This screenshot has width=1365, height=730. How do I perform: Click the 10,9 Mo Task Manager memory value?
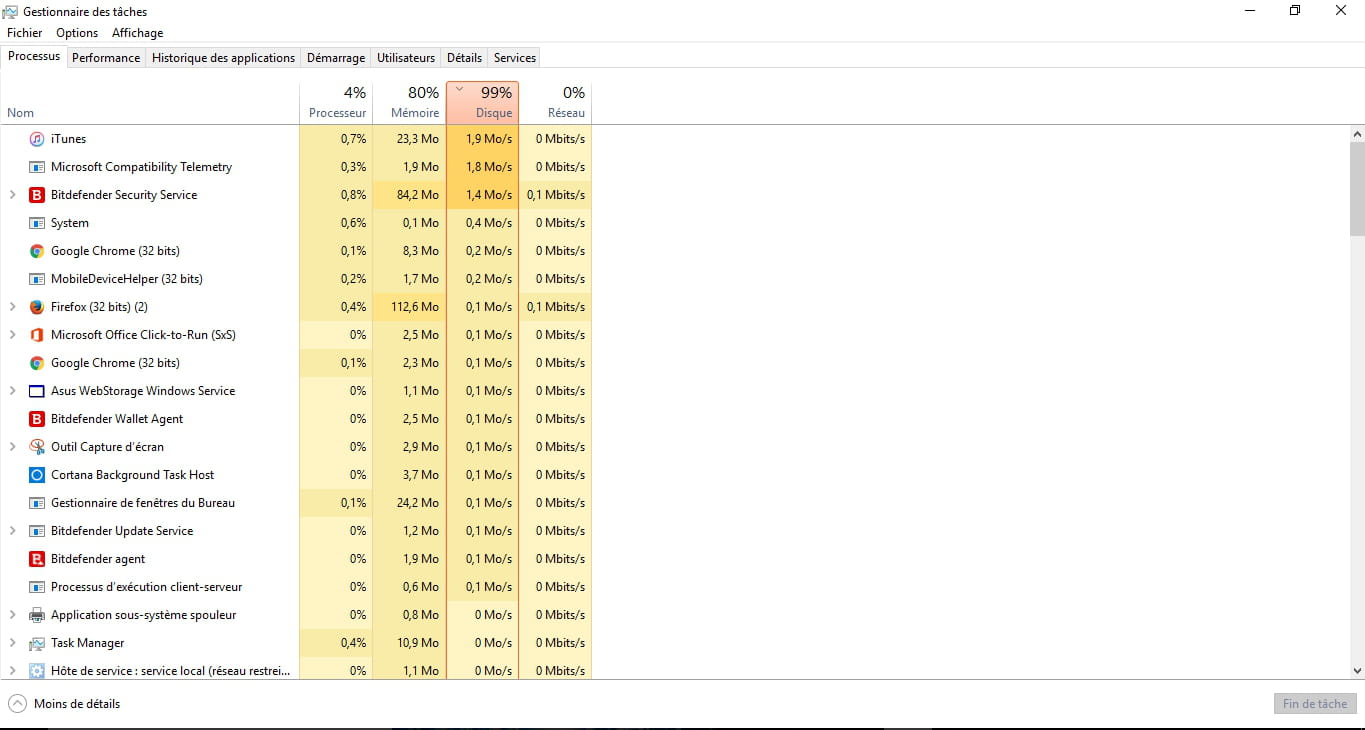[418, 643]
